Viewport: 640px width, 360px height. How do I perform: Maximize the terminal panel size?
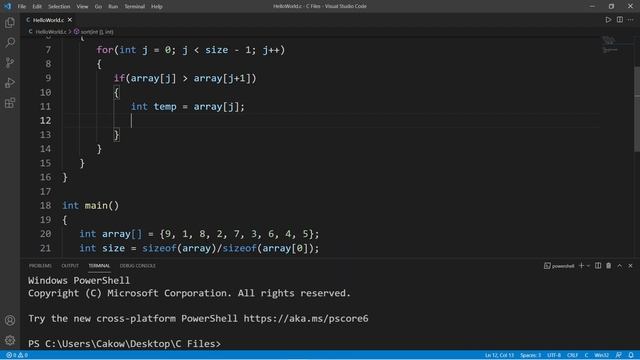620,266
